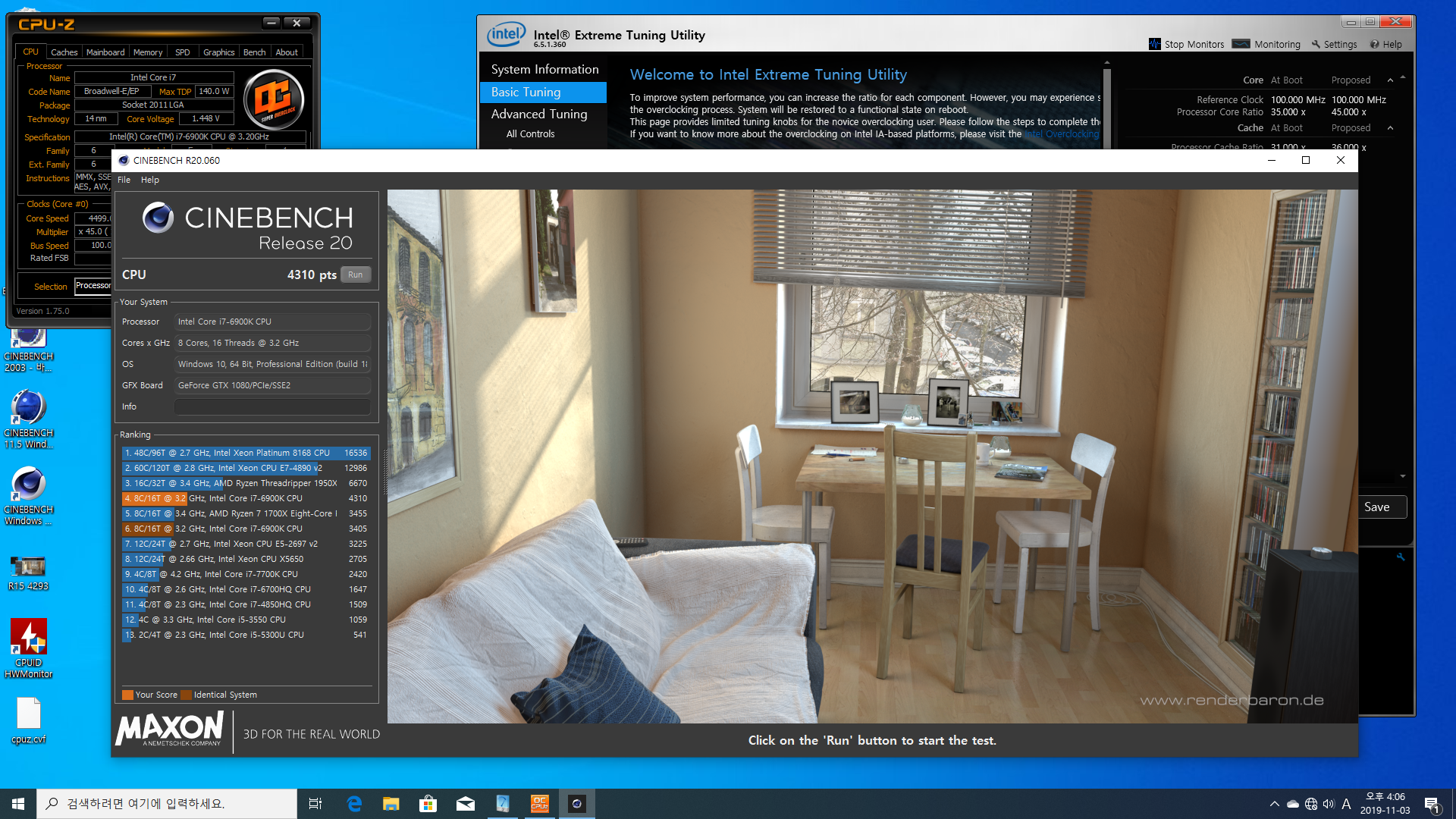This screenshot has width=1456, height=819.
Task: Click the Save button in Intel XTU
Action: click(1383, 507)
